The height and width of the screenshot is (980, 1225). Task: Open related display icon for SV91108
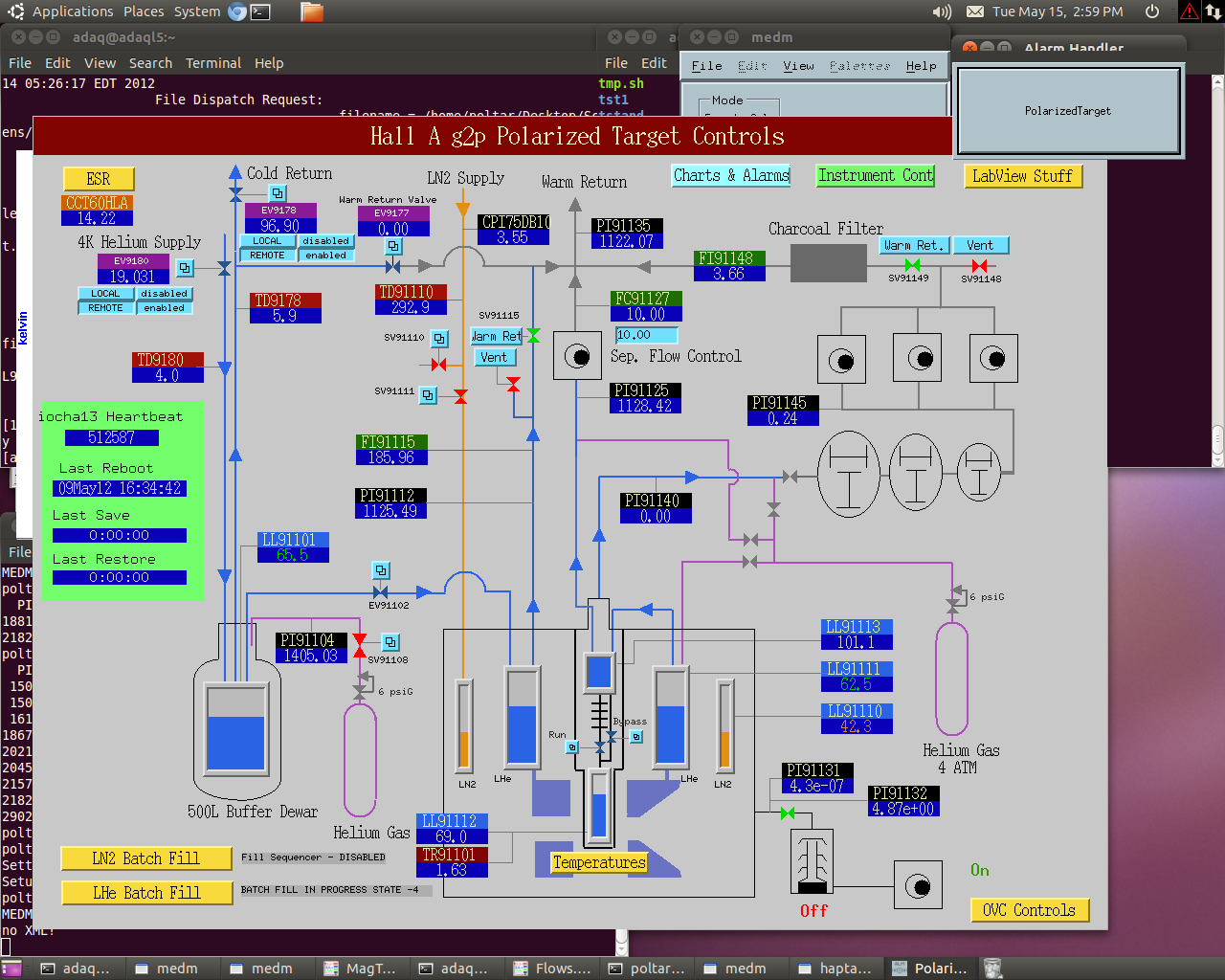(x=390, y=642)
